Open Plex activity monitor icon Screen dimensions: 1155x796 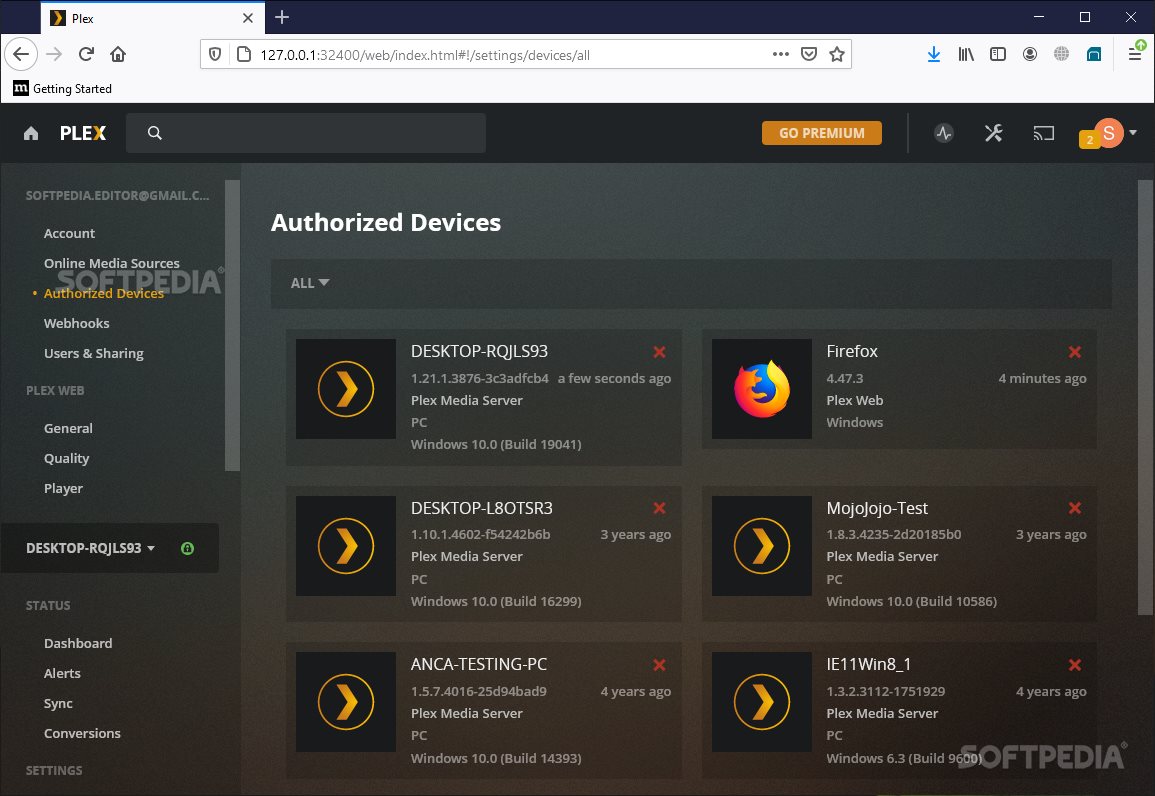[x=944, y=132]
